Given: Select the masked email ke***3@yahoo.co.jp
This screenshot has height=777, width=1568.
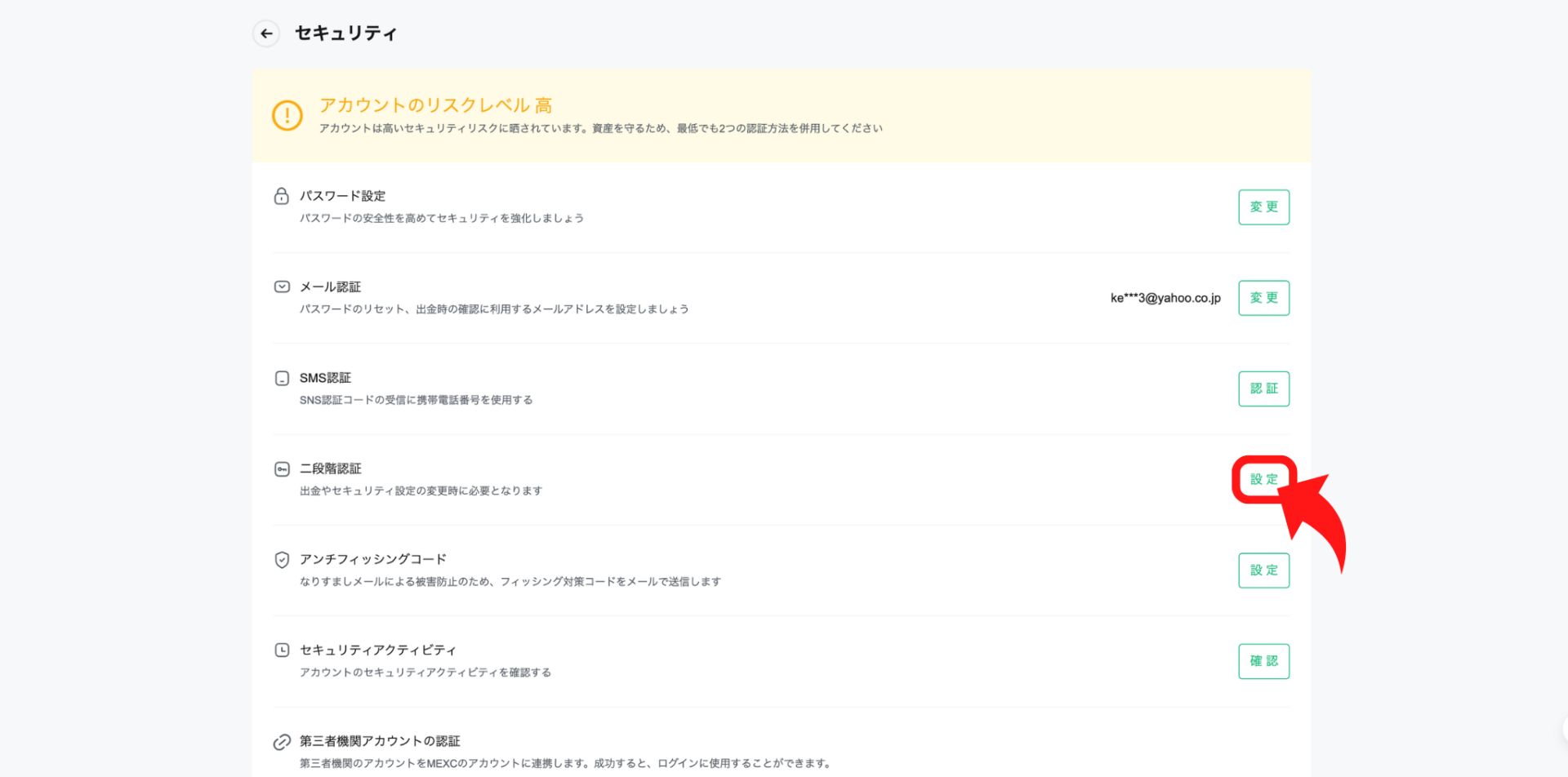Looking at the screenshot, I should (x=1165, y=298).
